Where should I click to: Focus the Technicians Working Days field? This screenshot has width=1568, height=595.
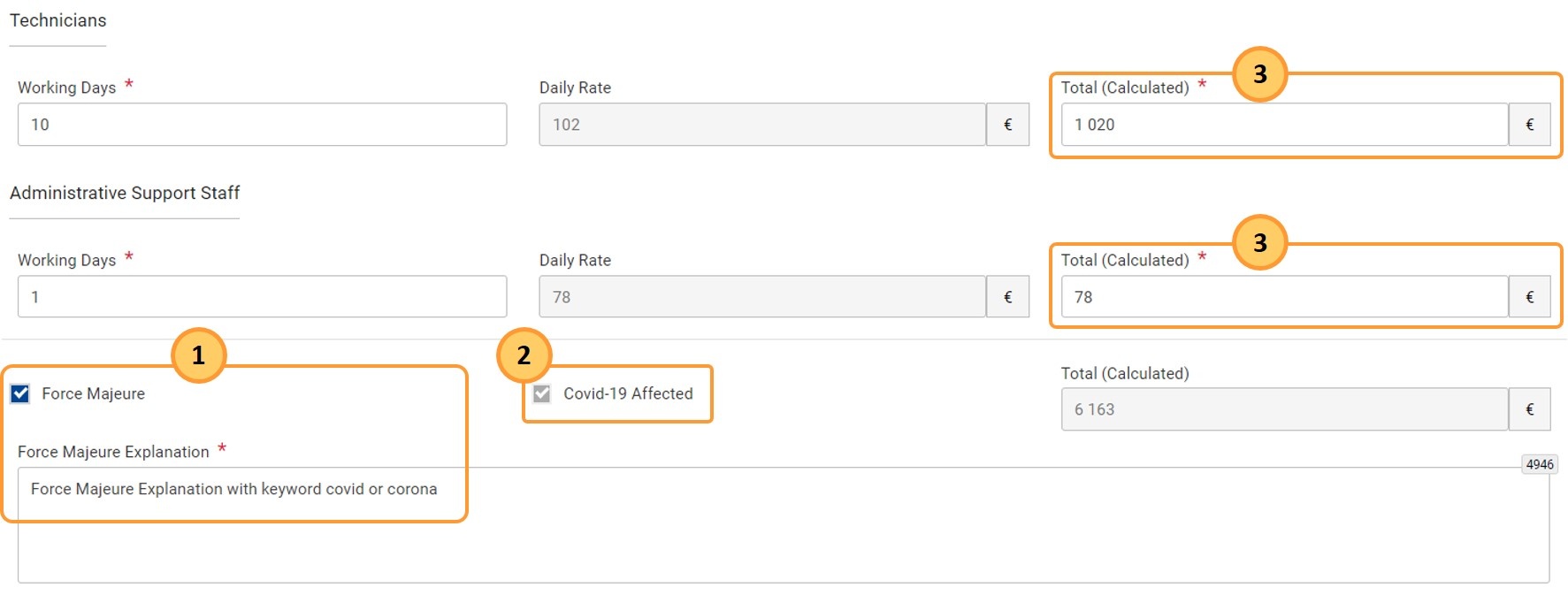click(262, 125)
